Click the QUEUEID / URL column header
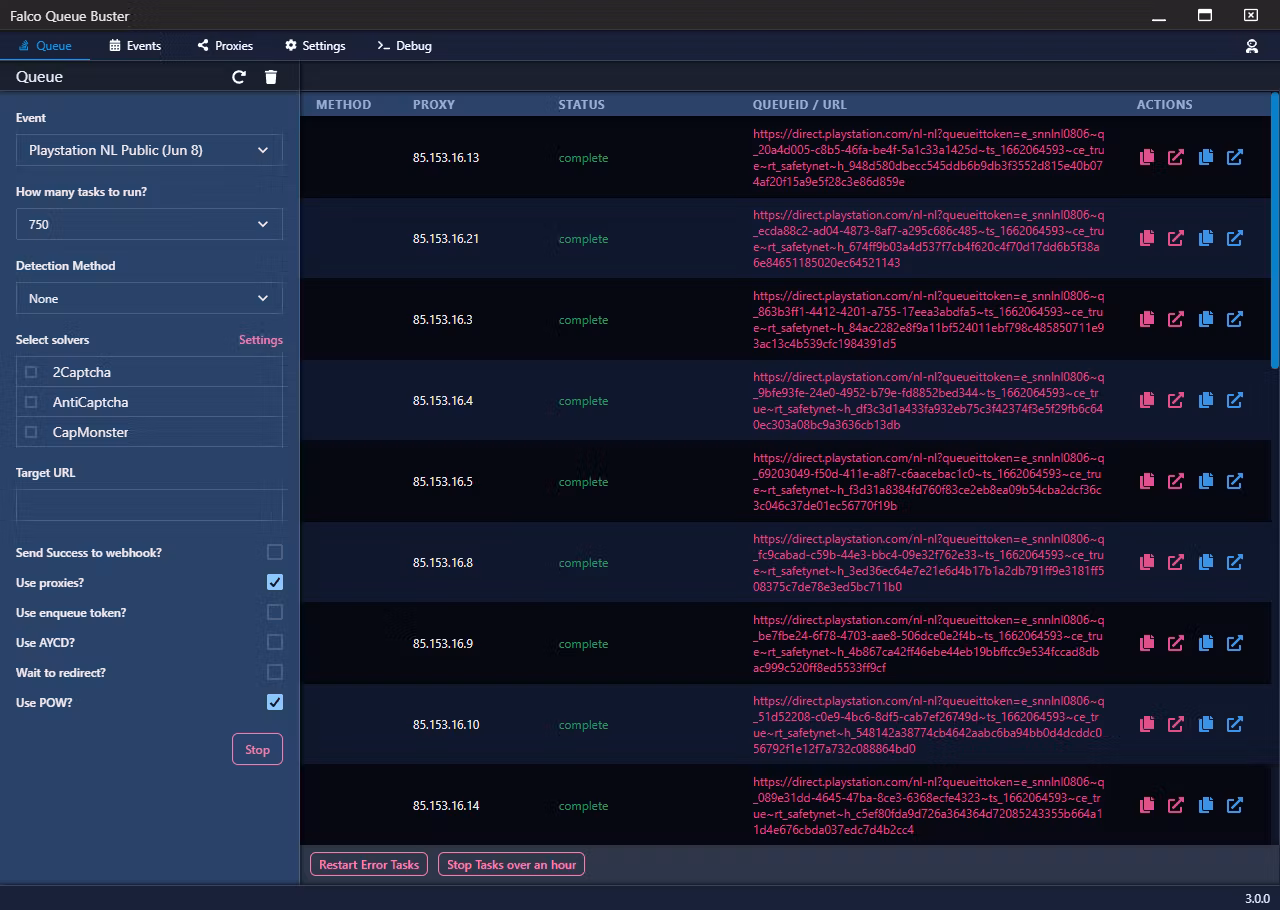 point(800,104)
